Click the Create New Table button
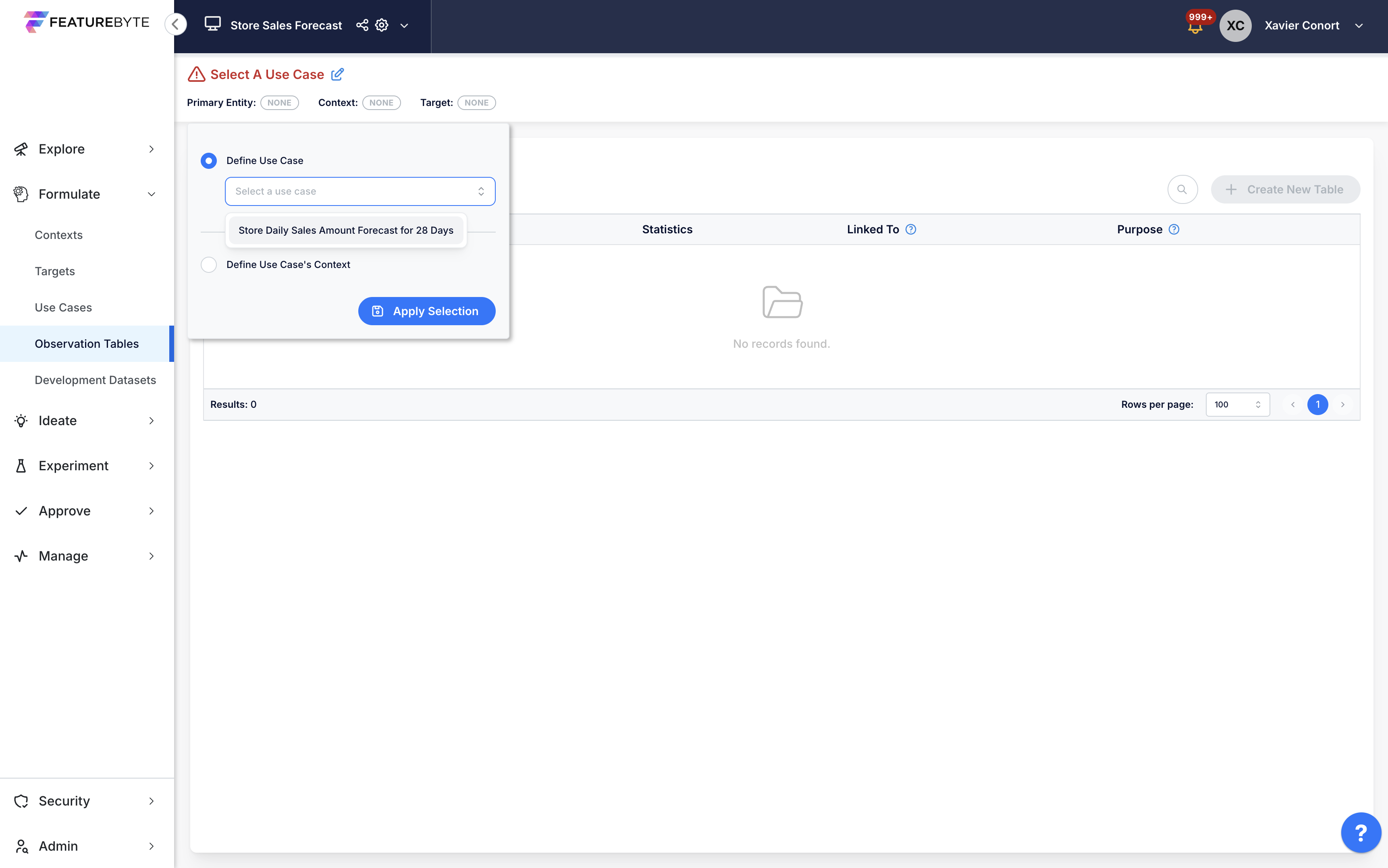Screen dimensions: 1388x868 click(x=1285, y=189)
